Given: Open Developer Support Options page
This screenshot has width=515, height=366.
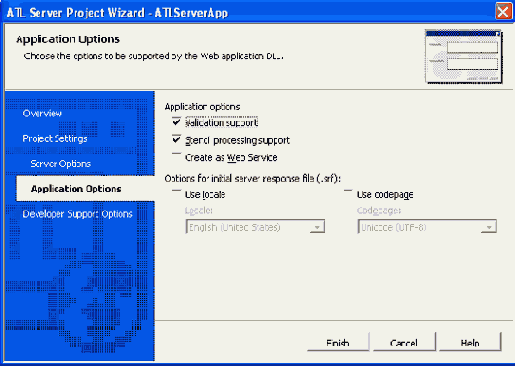Looking at the screenshot, I should pyautogui.click(x=77, y=214).
